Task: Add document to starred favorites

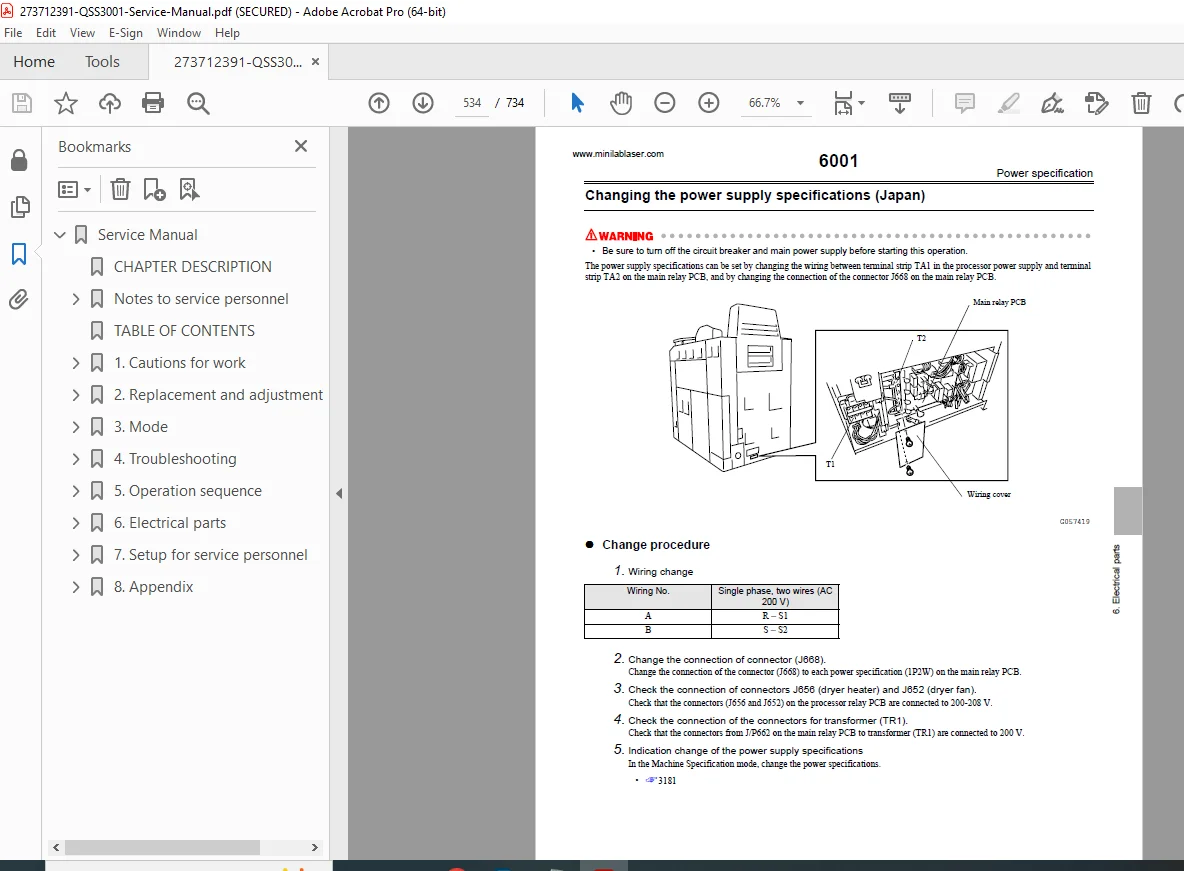Action: [66, 103]
